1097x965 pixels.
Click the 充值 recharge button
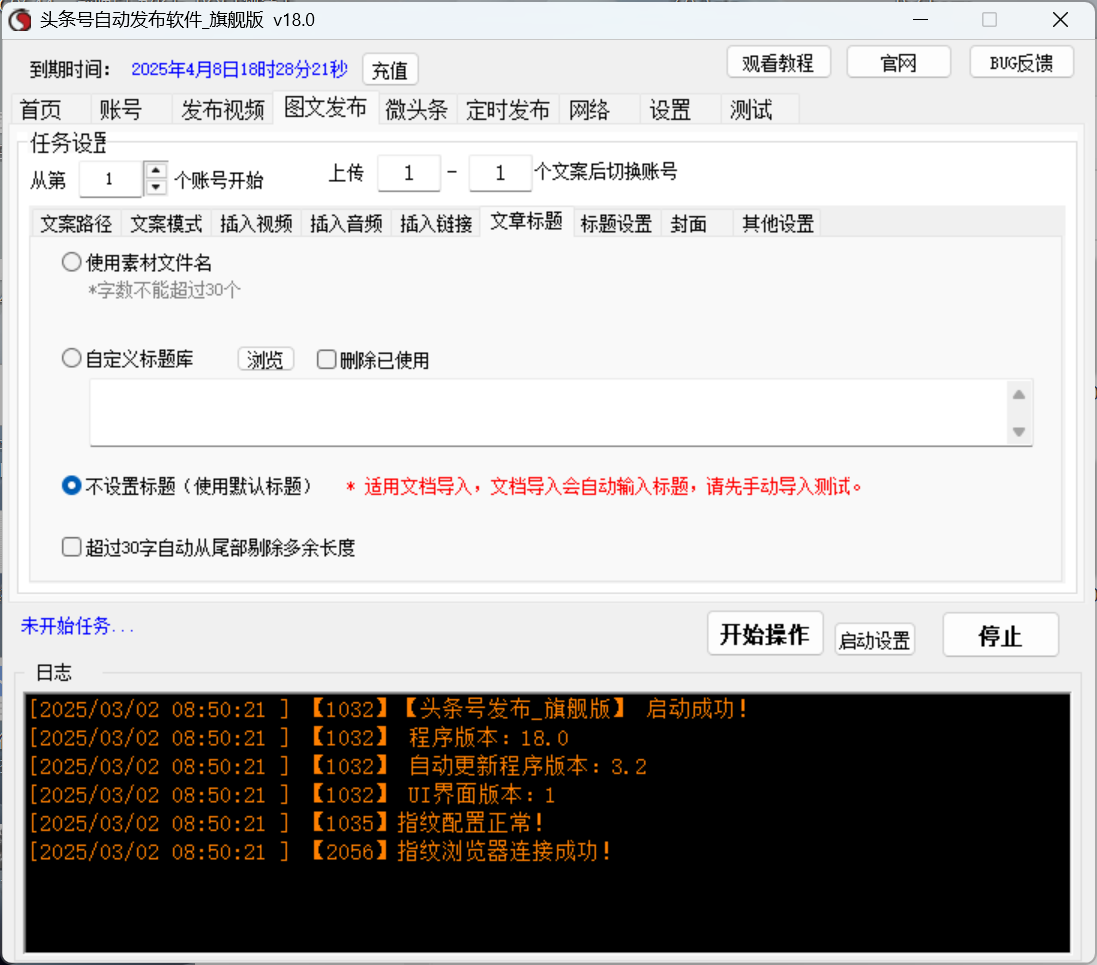point(390,70)
